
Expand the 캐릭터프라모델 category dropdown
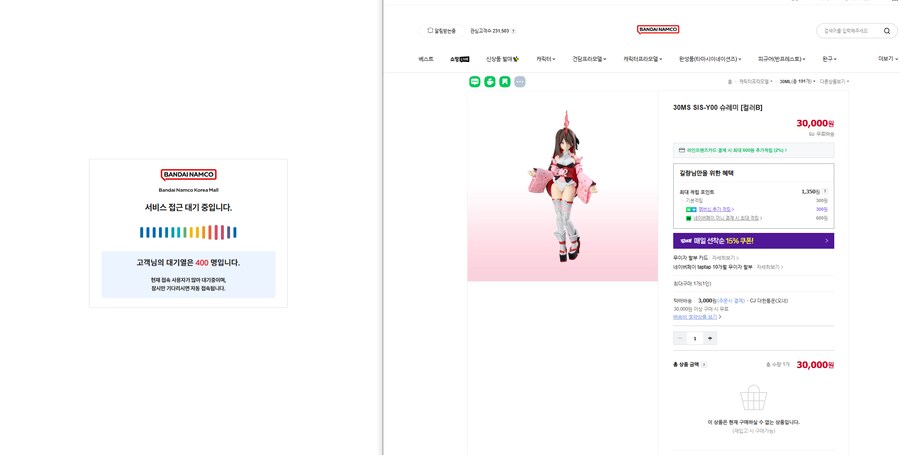click(643, 59)
